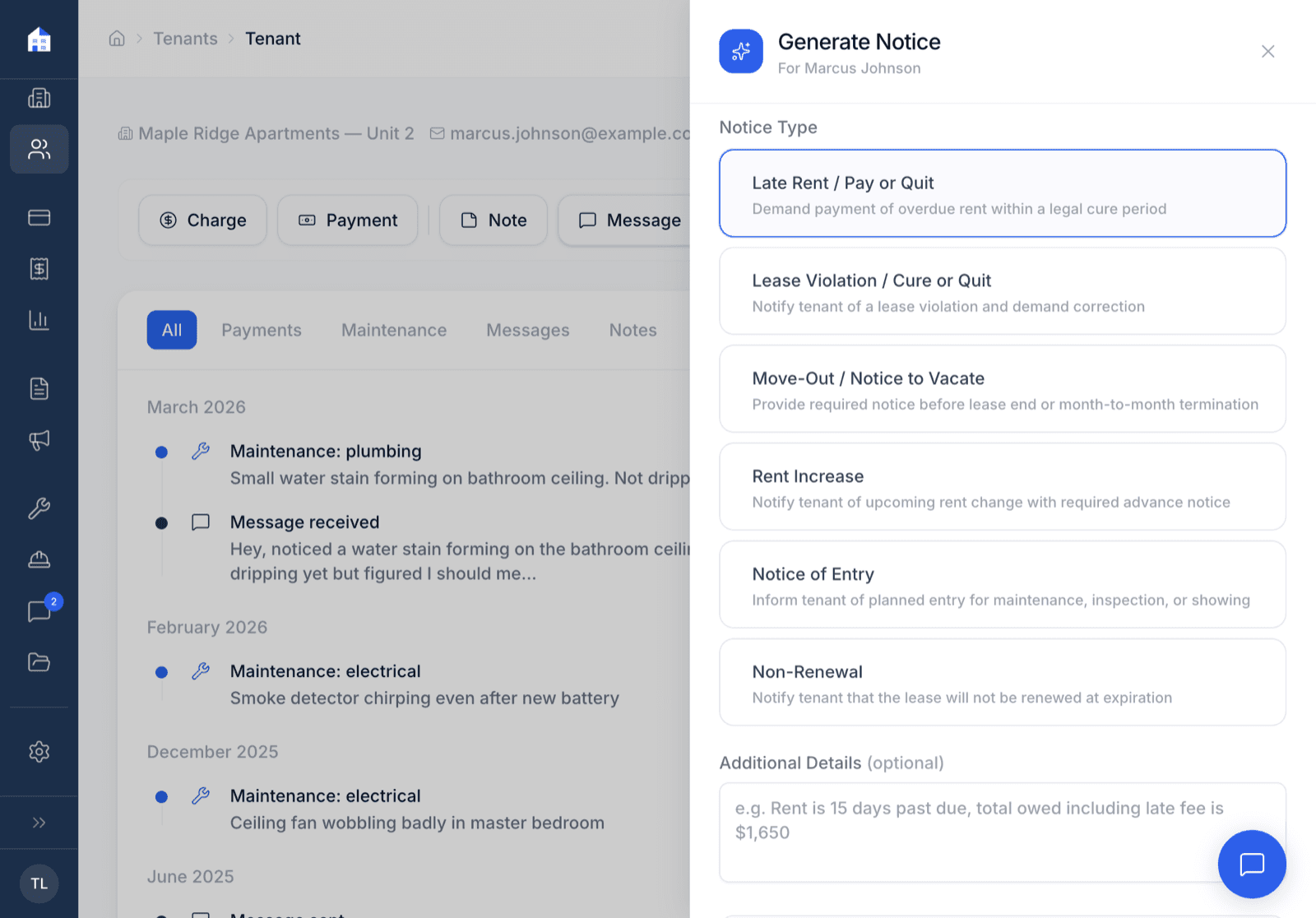This screenshot has width=1316, height=918.
Task: Switch to the Maintenance tab
Action: pyautogui.click(x=394, y=330)
